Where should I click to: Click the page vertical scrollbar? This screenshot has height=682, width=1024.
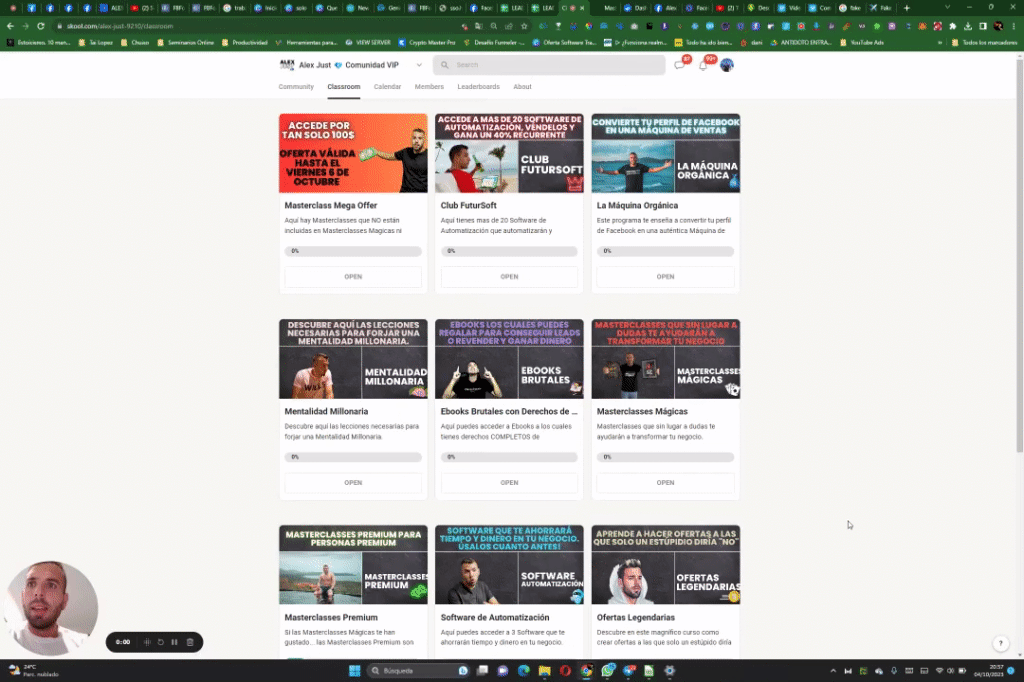tap(1019, 255)
